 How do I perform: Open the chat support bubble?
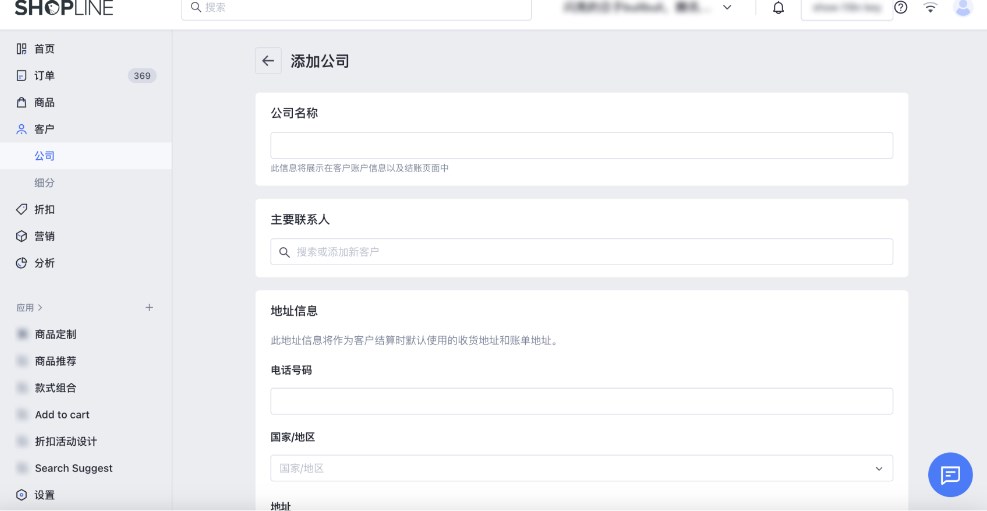coord(950,474)
